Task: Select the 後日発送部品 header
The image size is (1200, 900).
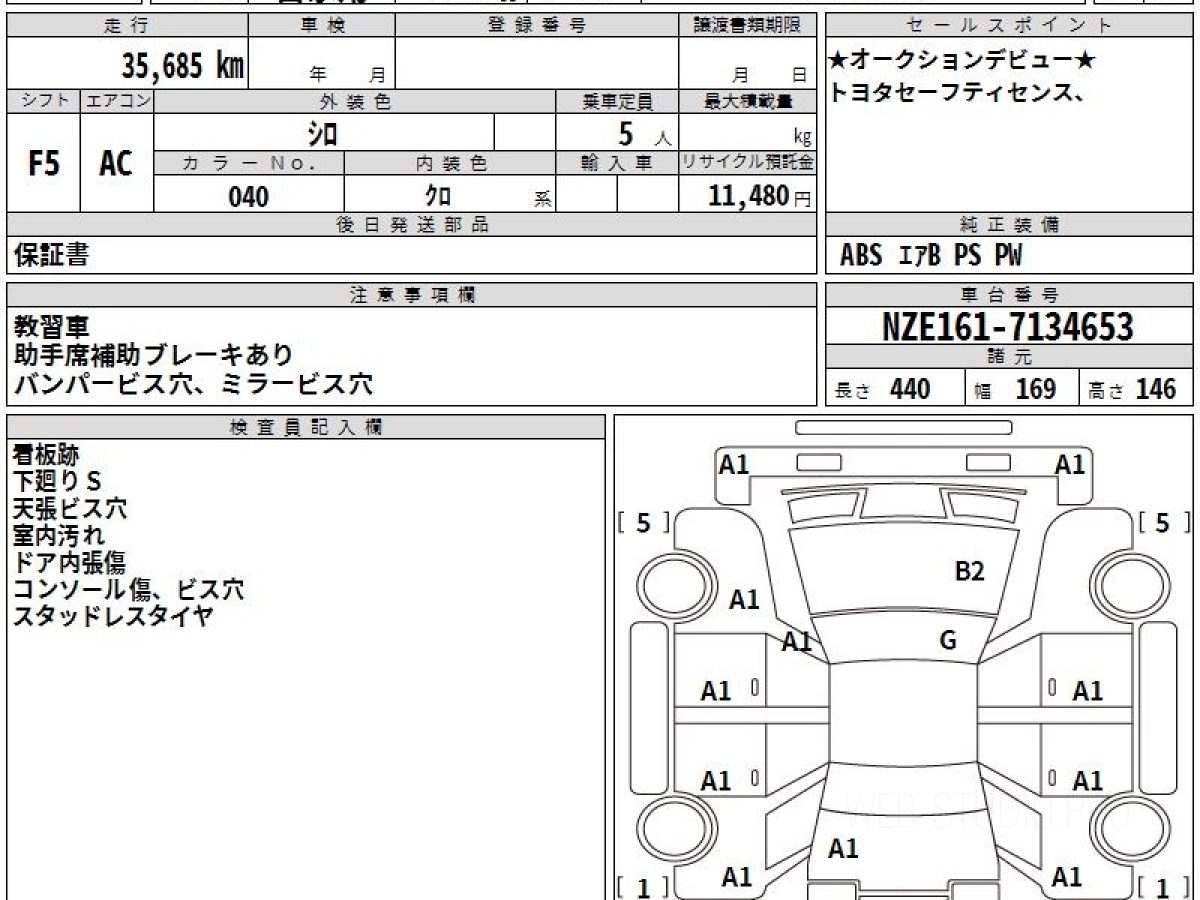Action: (412, 225)
